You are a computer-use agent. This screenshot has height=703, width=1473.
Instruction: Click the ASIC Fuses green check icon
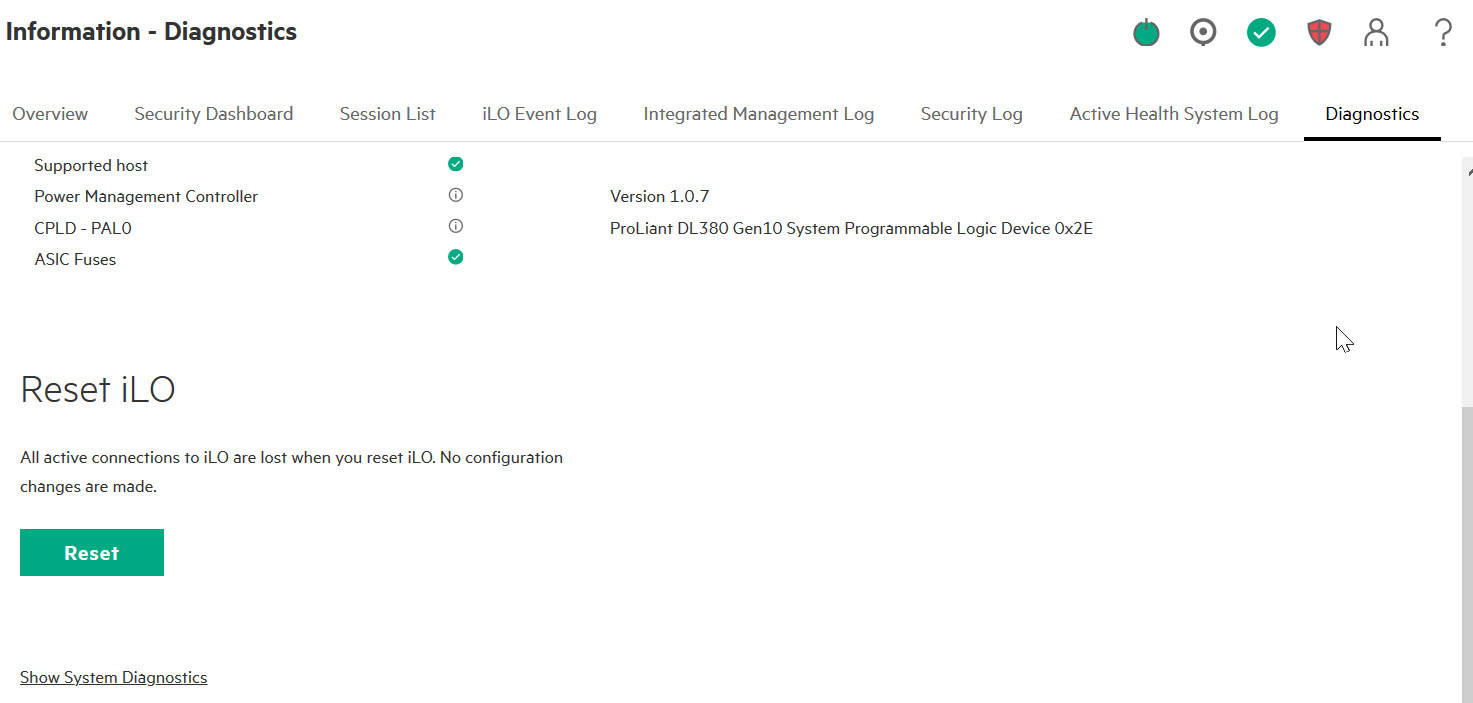click(x=456, y=258)
